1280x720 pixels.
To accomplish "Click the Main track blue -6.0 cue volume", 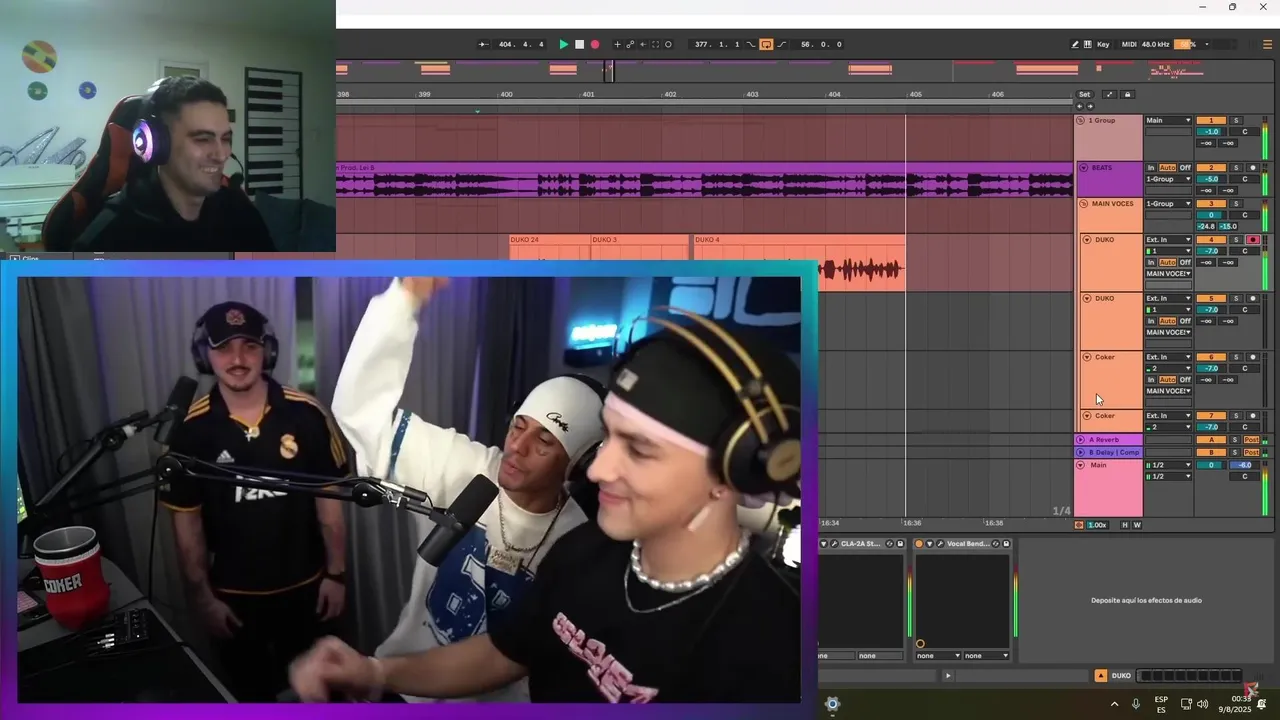I will [1244, 465].
